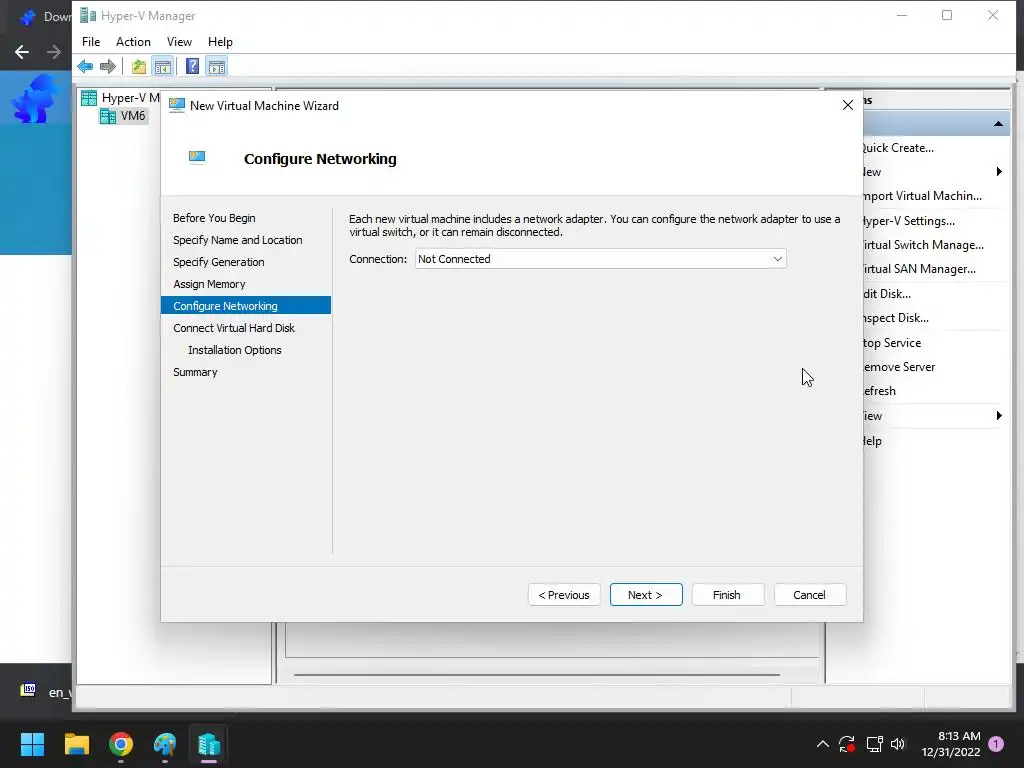1024x768 pixels.
Task: Jump to the Summary step
Action: click(x=195, y=372)
